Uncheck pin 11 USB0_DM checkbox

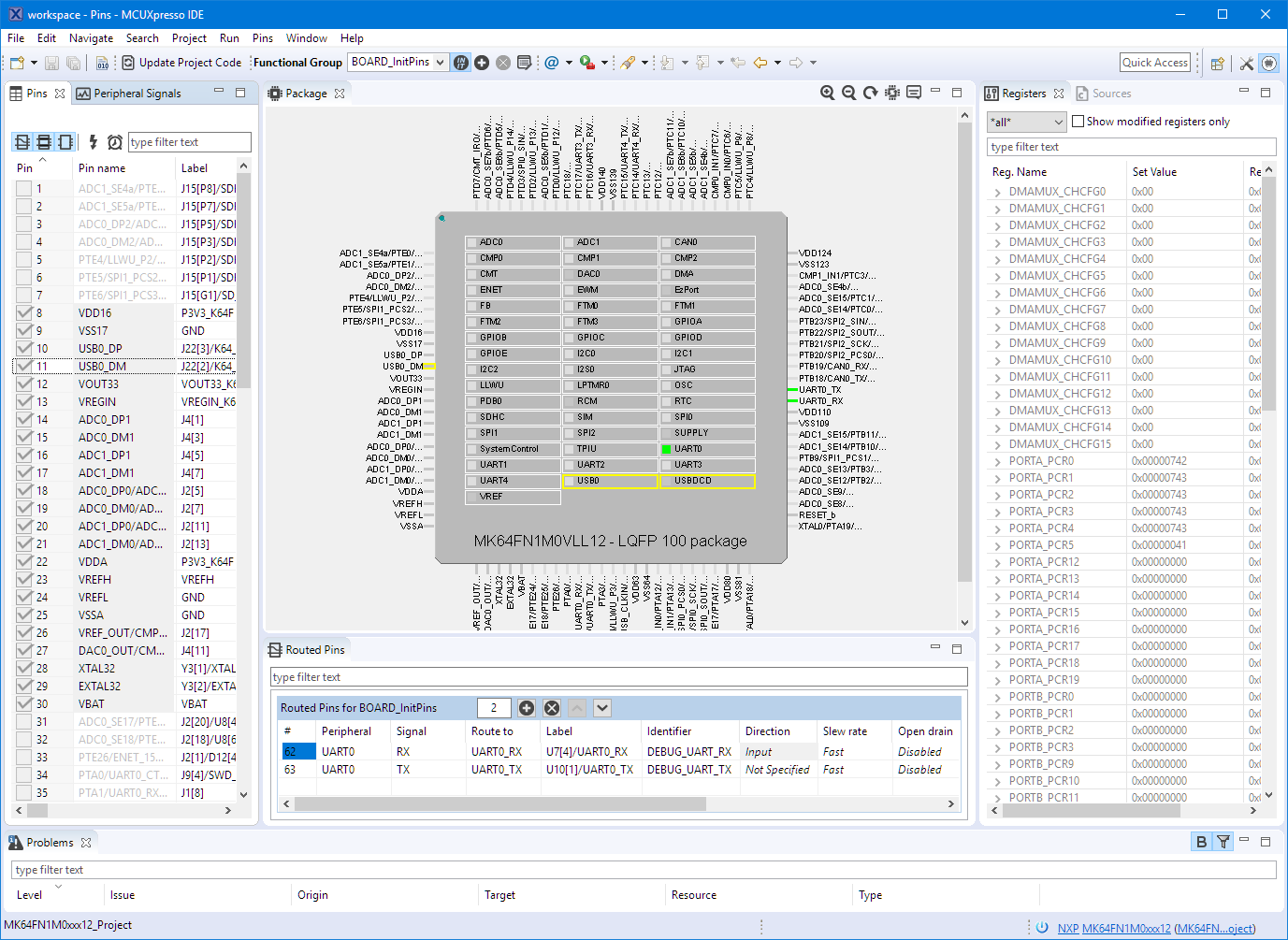click(x=24, y=366)
